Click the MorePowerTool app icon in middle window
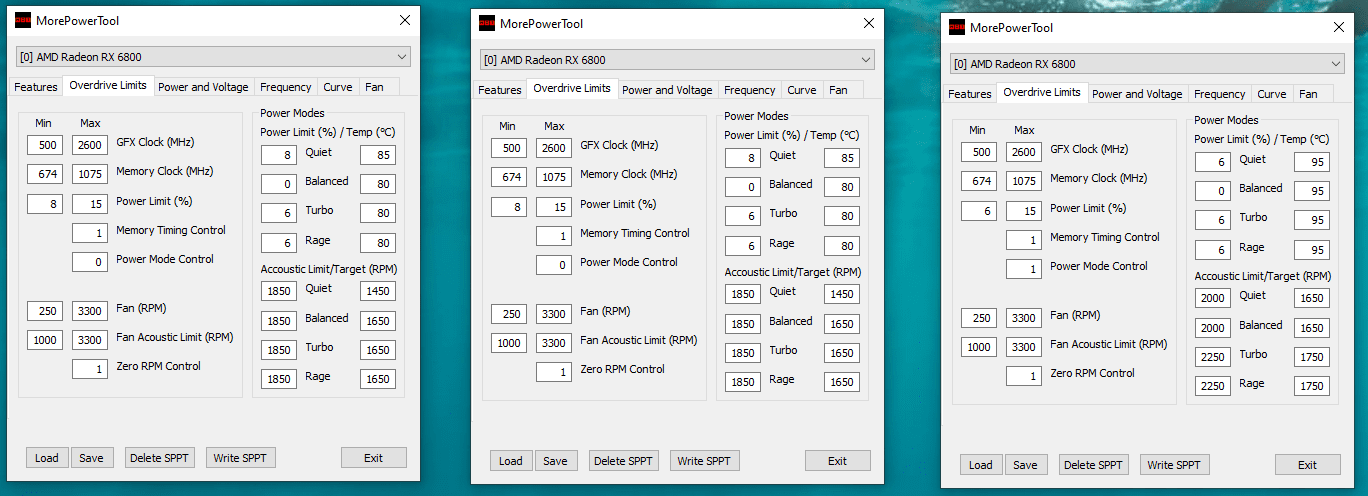This screenshot has width=1368, height=496. [487, 23]
